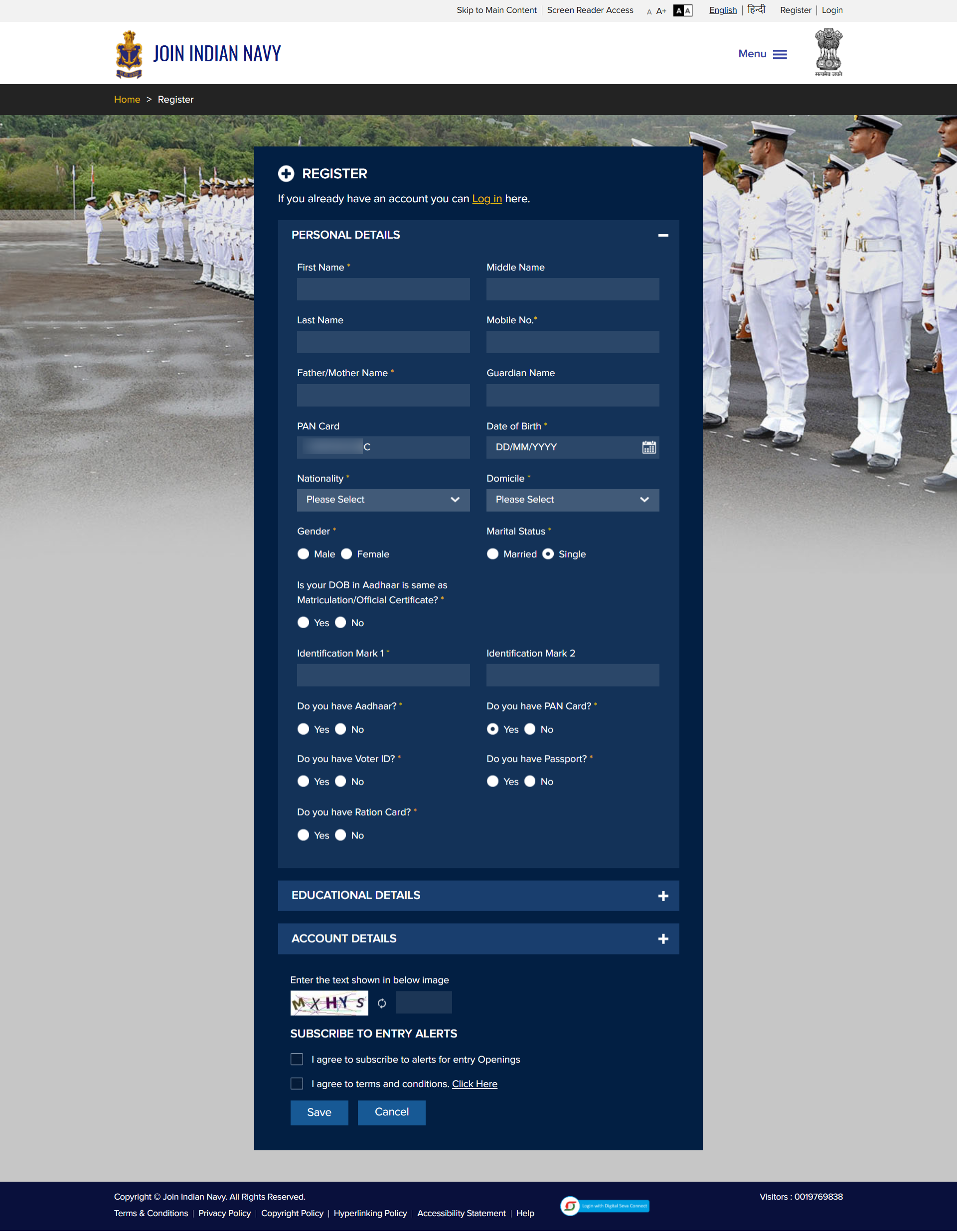Select the Male gender radio button

click(x=304, y=554)
